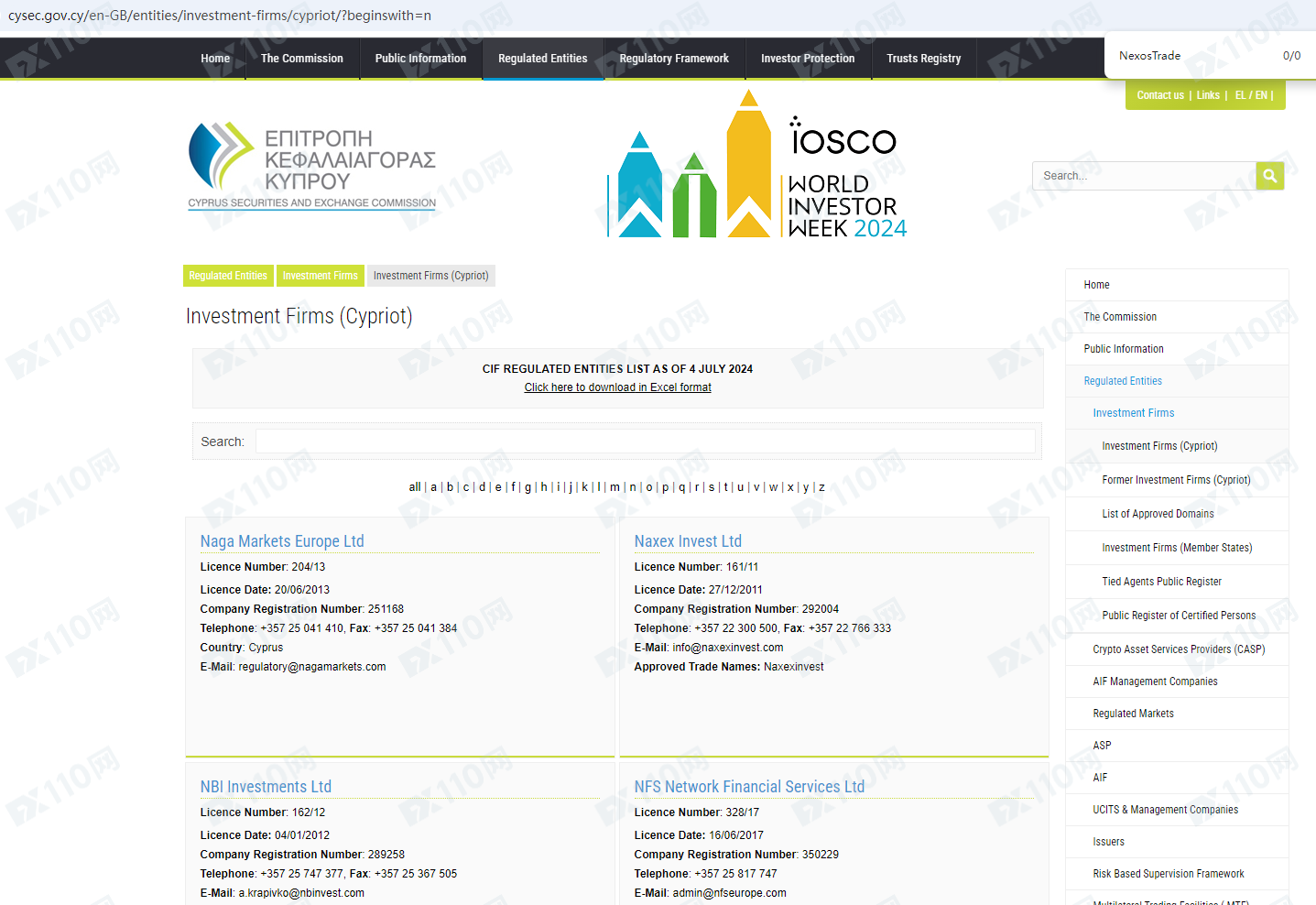The width and height of the screenshot is (1316, 905).
Task: Show all firms using 'all' filter
Action: (x=414, y=487)
